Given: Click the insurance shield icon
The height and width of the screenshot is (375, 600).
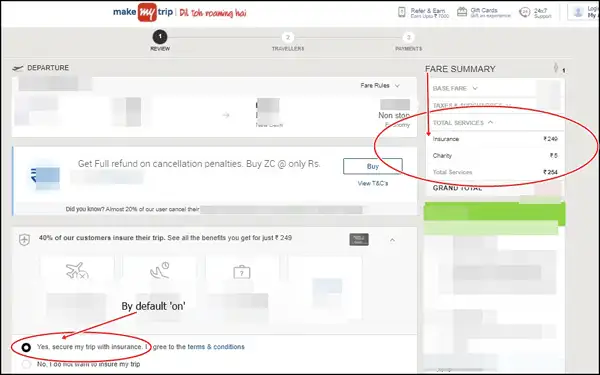Looking at the screenshot, I should tap(24, 240).
